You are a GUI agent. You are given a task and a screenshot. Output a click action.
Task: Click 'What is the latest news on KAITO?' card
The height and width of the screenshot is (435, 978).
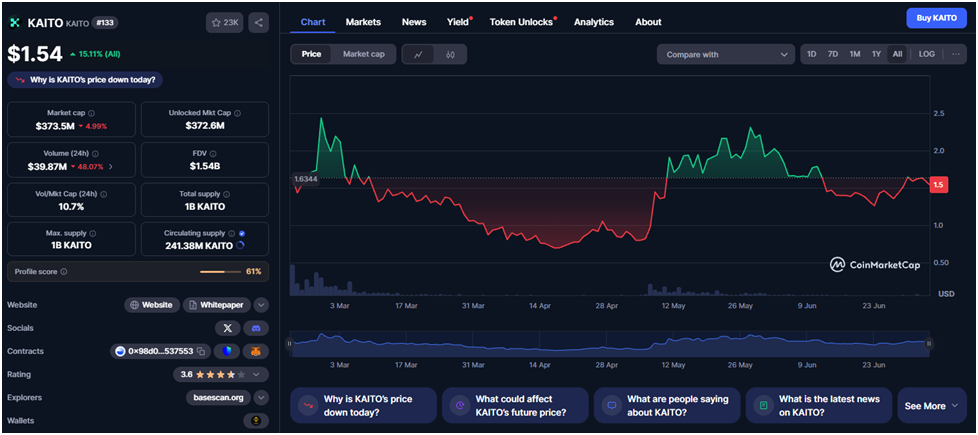pos(818,406)
